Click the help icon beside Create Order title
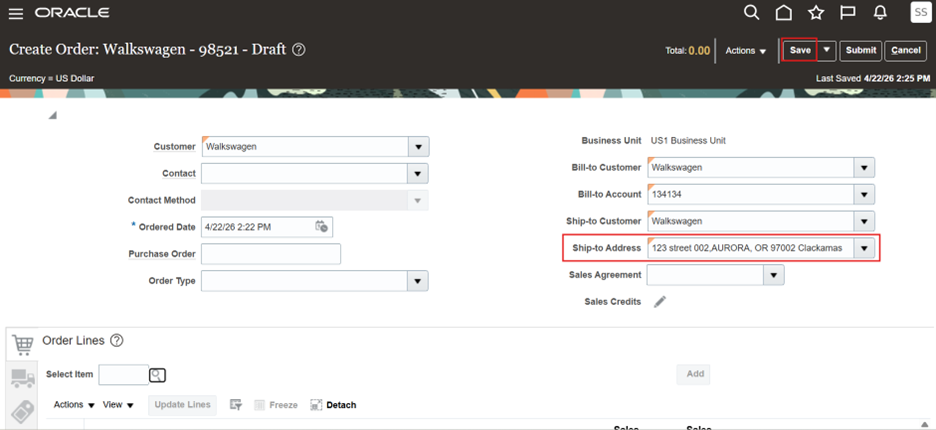Screen dimensions: 936x430 (299, 50)
